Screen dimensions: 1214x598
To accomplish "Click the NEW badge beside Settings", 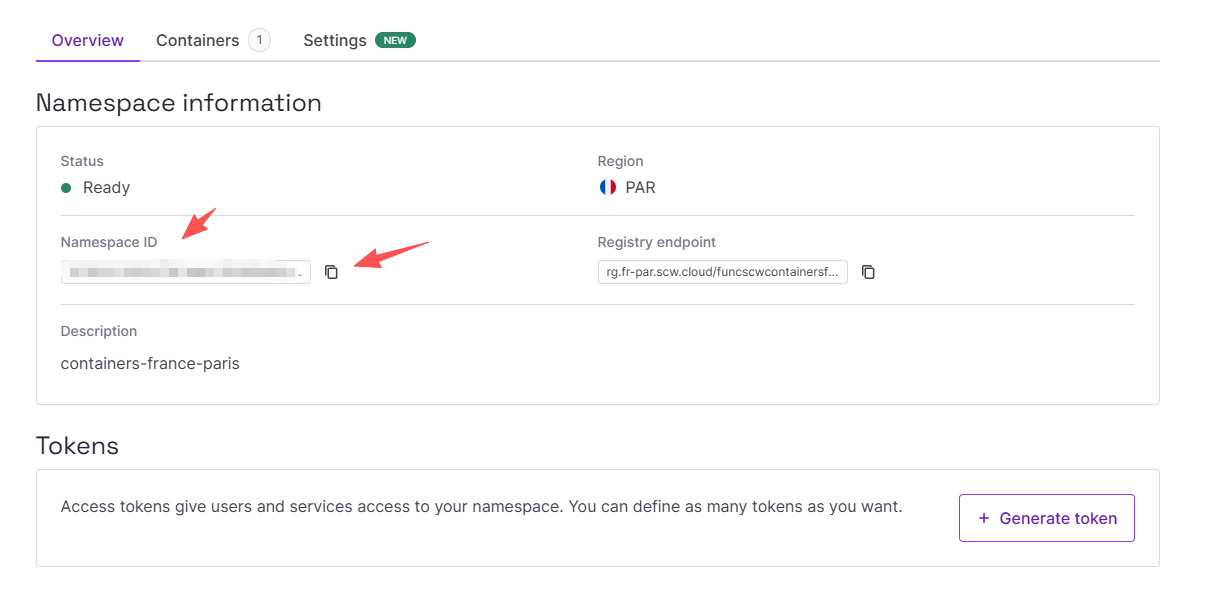I will point(395,41).
